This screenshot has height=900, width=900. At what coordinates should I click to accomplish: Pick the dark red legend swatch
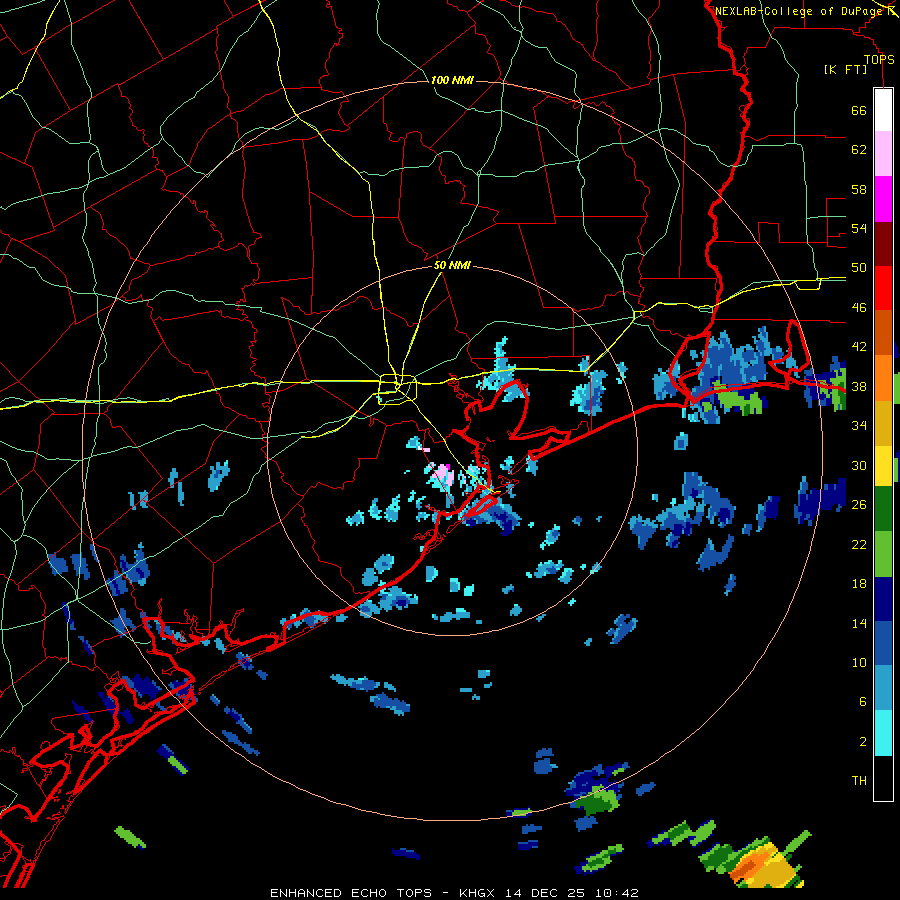point(883,244)
